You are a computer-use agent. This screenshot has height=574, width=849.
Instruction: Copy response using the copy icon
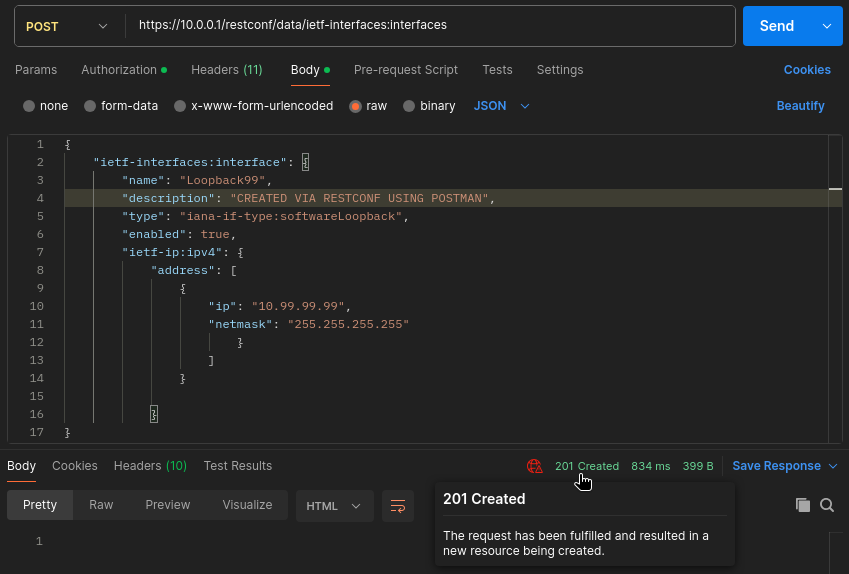tap(802, 505)
